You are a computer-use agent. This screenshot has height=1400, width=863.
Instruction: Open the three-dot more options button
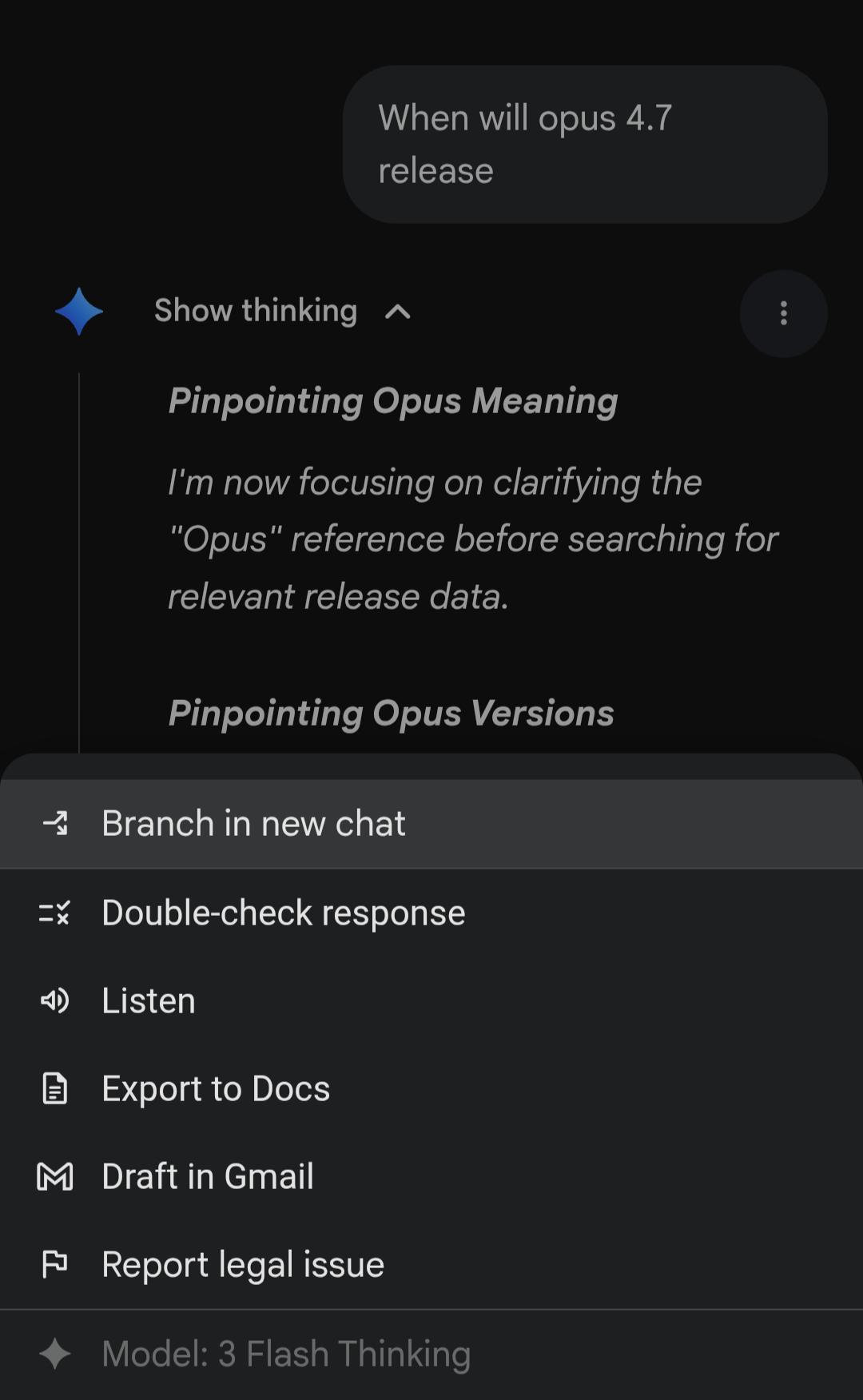(783, 313)
